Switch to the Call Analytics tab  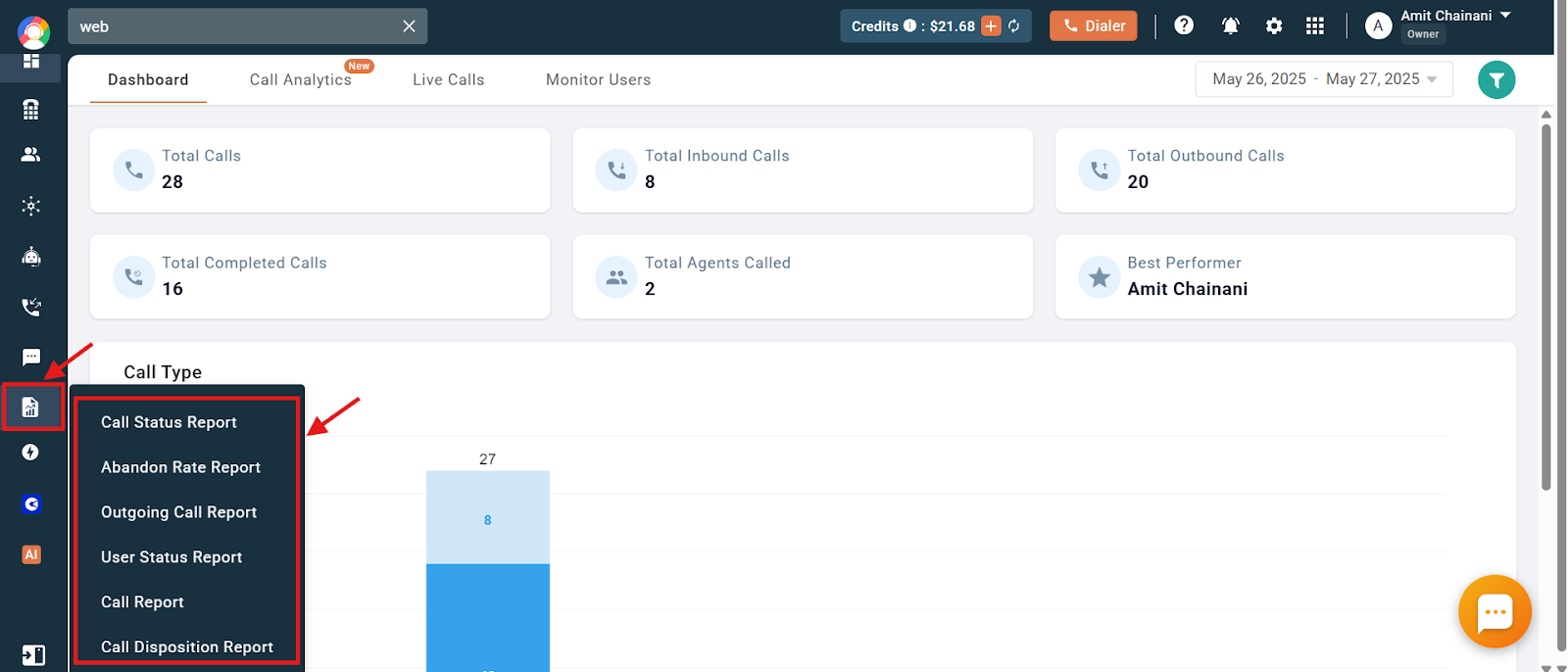pos(301,80)
